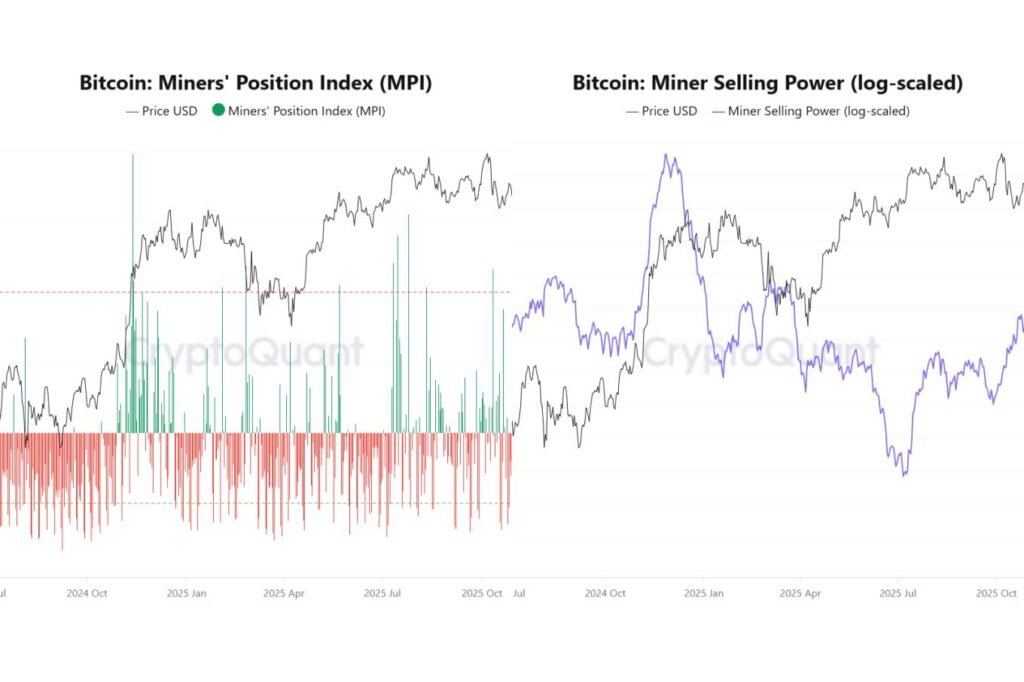Click the CryptoQuant watermark on the MPI chart

pyautogui.click(x=245, y=351)
